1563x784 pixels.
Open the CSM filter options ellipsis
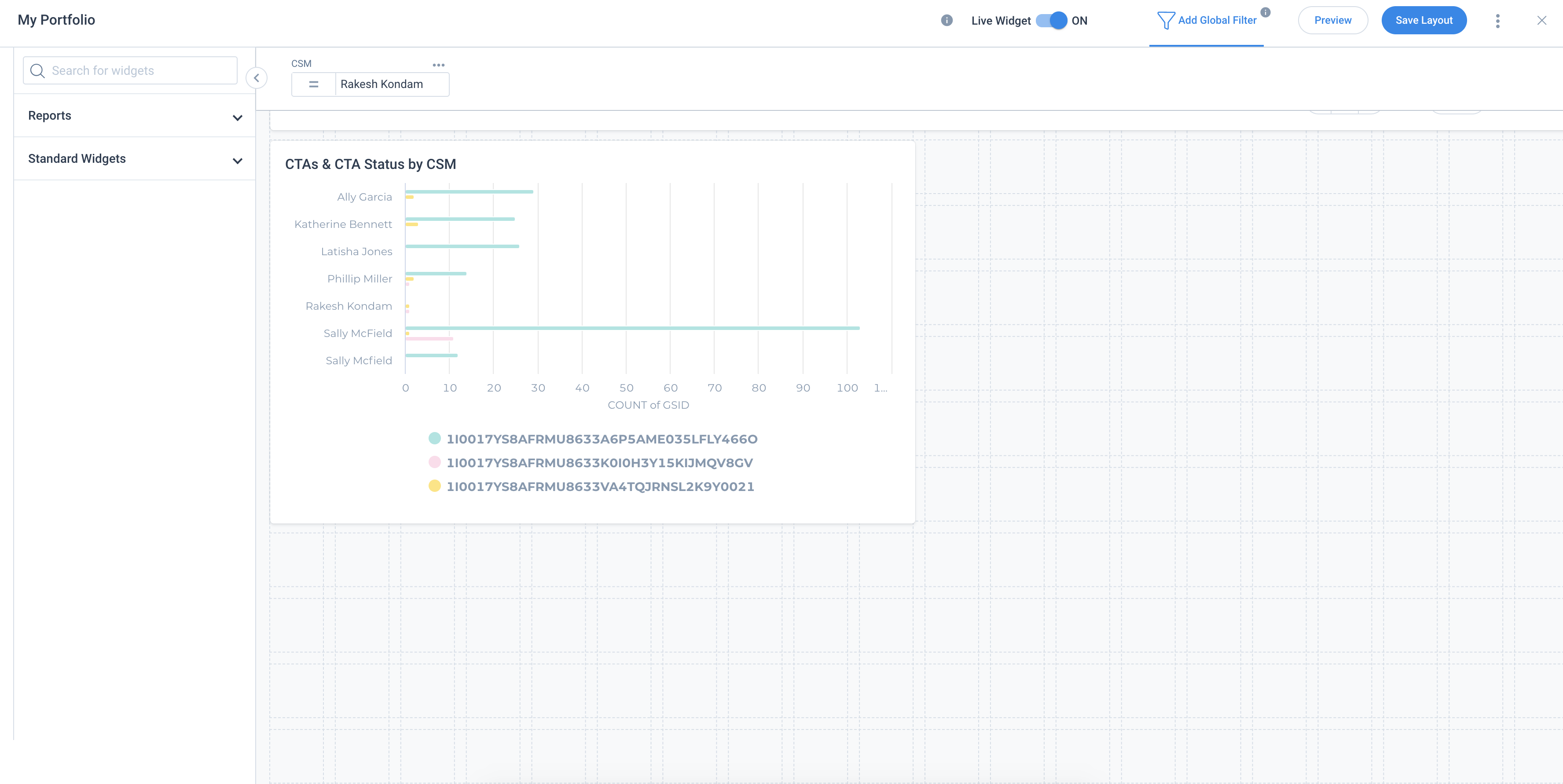[439, 64]
